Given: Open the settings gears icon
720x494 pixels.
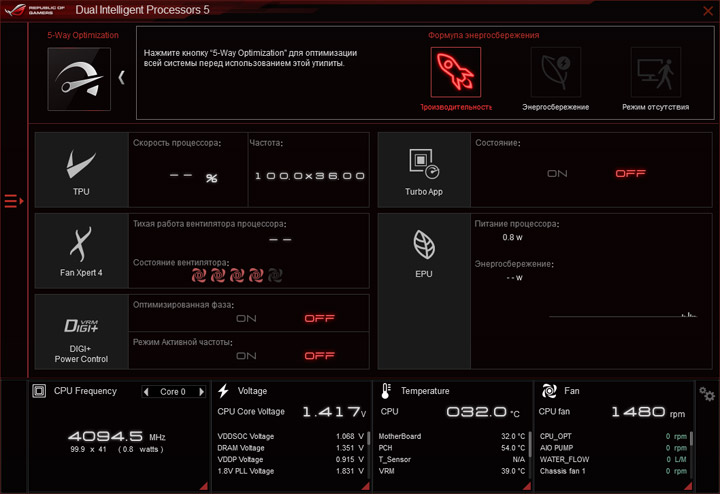Looking at the screenshot, I should click(707, 394).
